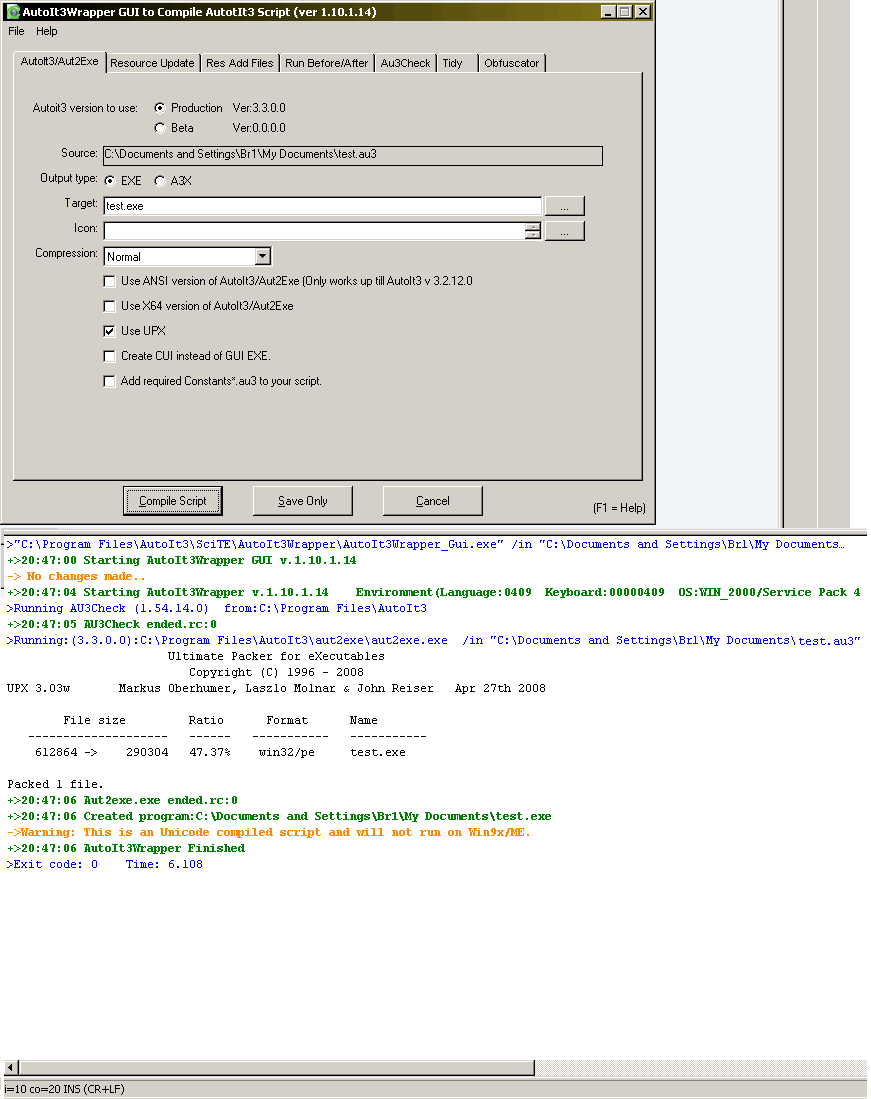Browse for Icon file with ... button
Viewport: 871px width, 1099px height.
(x=564, y=231)
